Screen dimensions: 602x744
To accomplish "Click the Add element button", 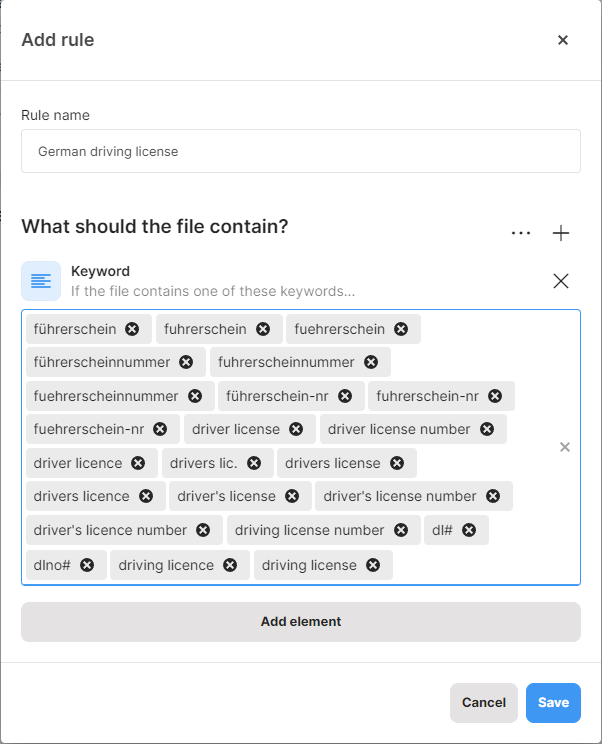I will click(301, 622).
